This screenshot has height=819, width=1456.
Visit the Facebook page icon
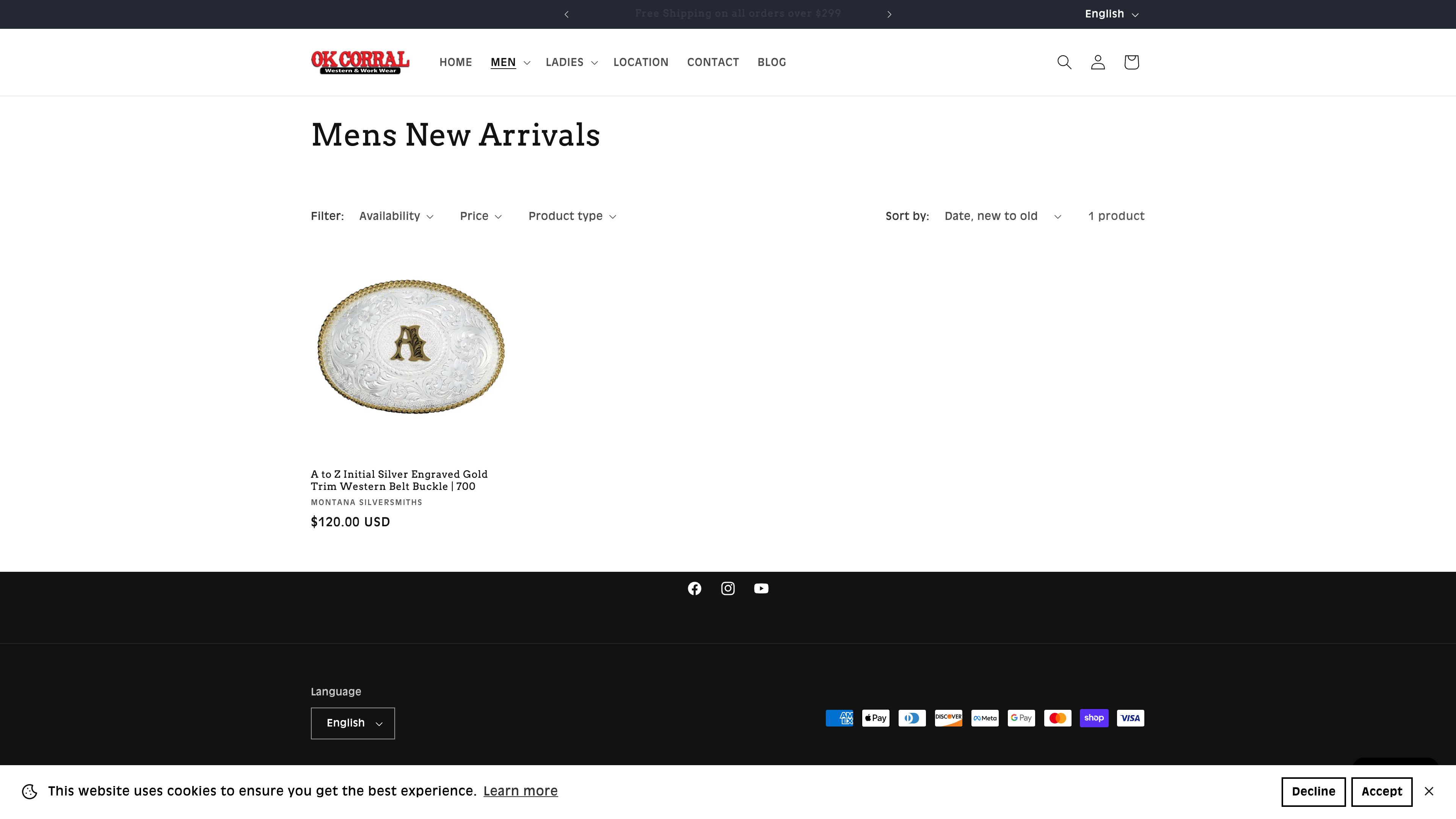click(x=695, y=588)
